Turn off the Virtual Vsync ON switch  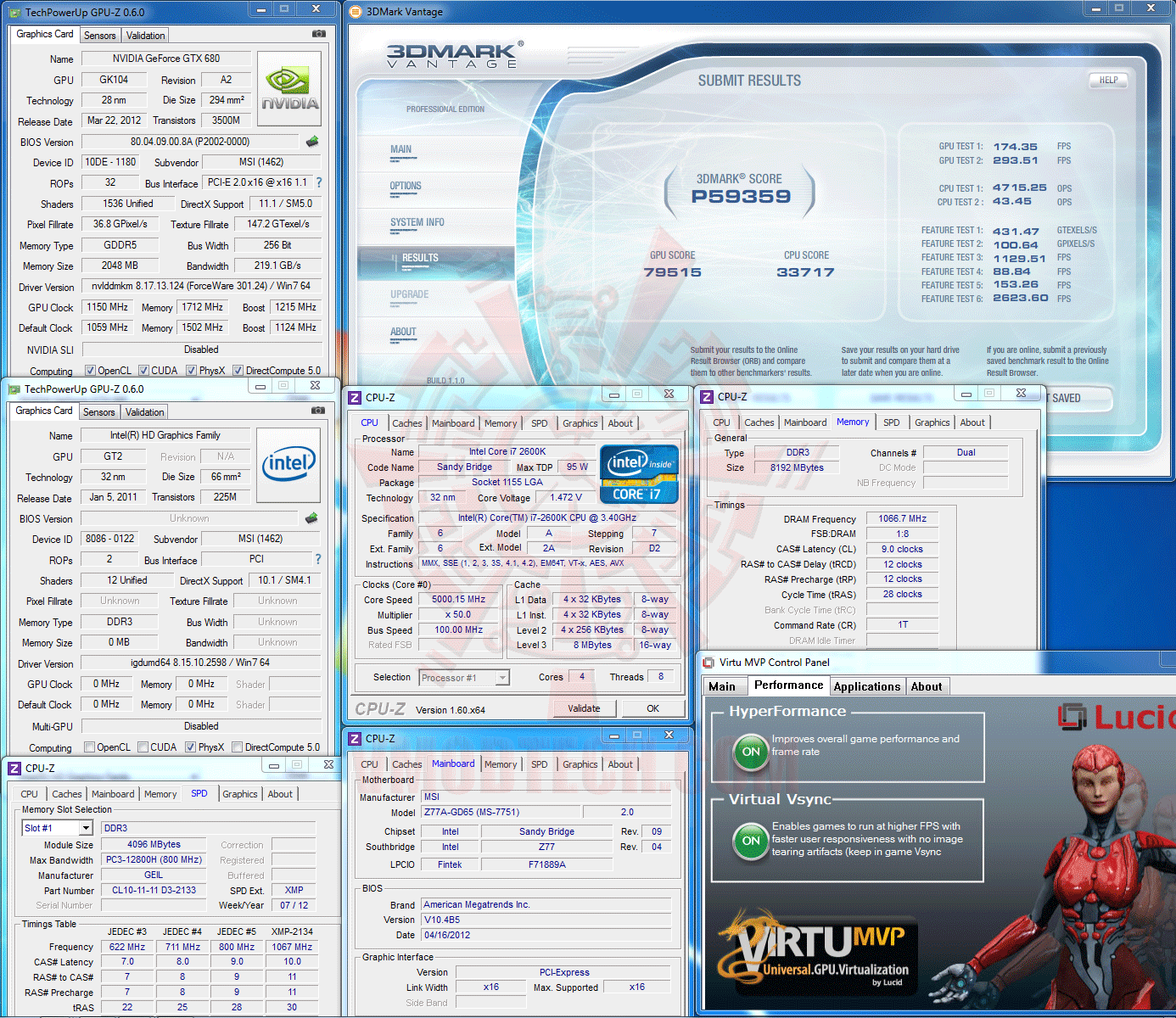point(751,841)
